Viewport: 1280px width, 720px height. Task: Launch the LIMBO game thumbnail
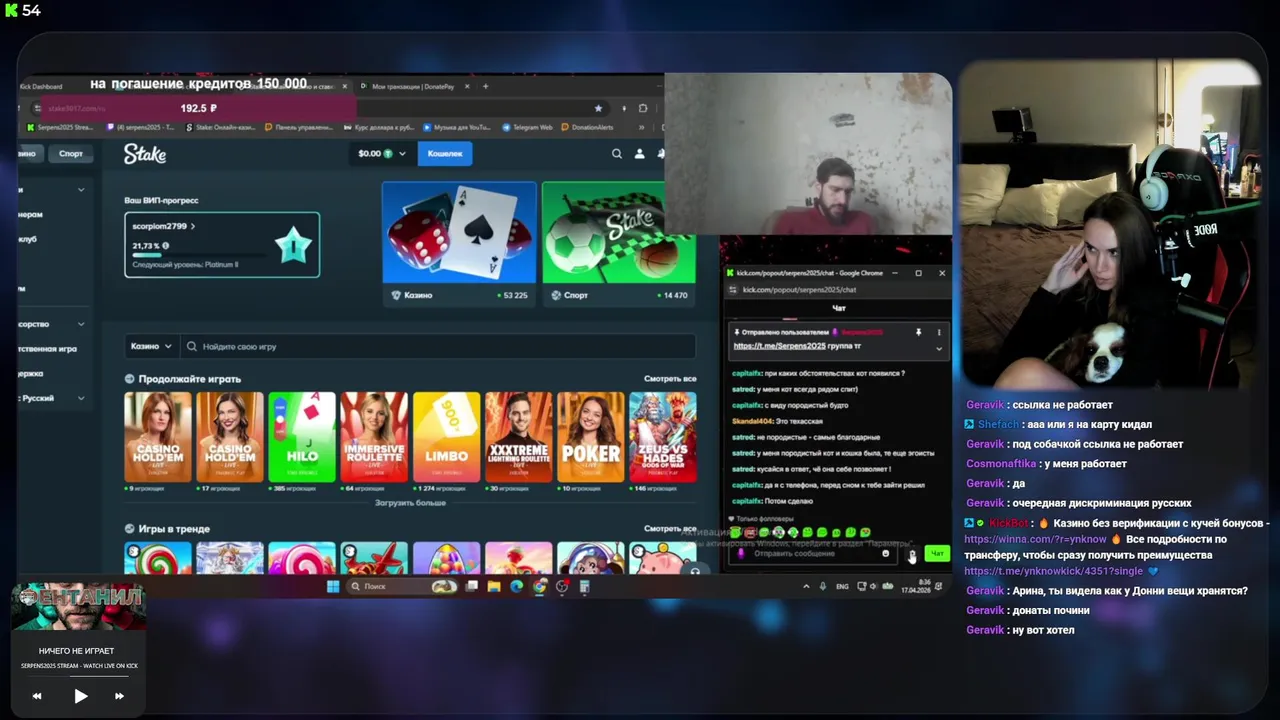(446, 437)
